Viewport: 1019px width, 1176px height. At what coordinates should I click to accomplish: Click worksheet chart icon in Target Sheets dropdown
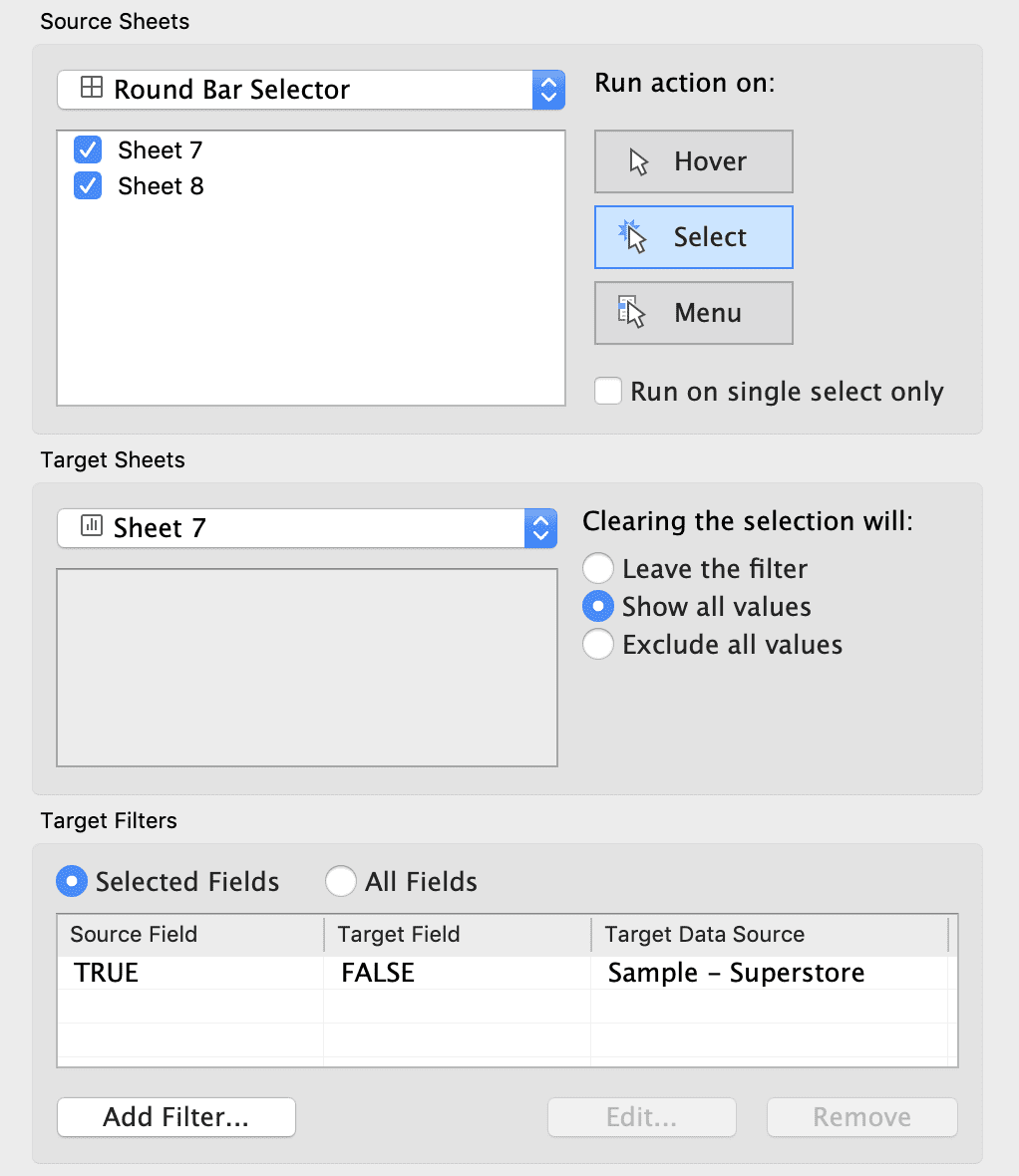(x=91, y=526)
